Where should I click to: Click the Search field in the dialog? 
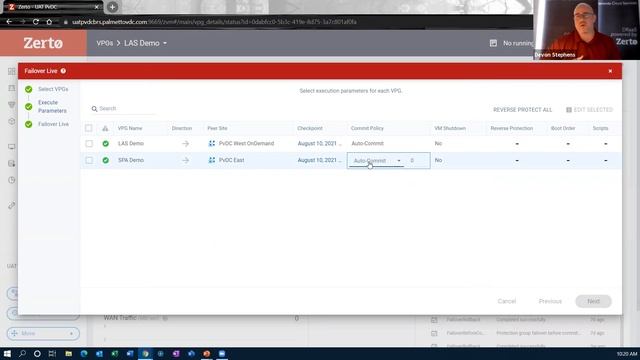pyautogui.click(x=122, y=109)
